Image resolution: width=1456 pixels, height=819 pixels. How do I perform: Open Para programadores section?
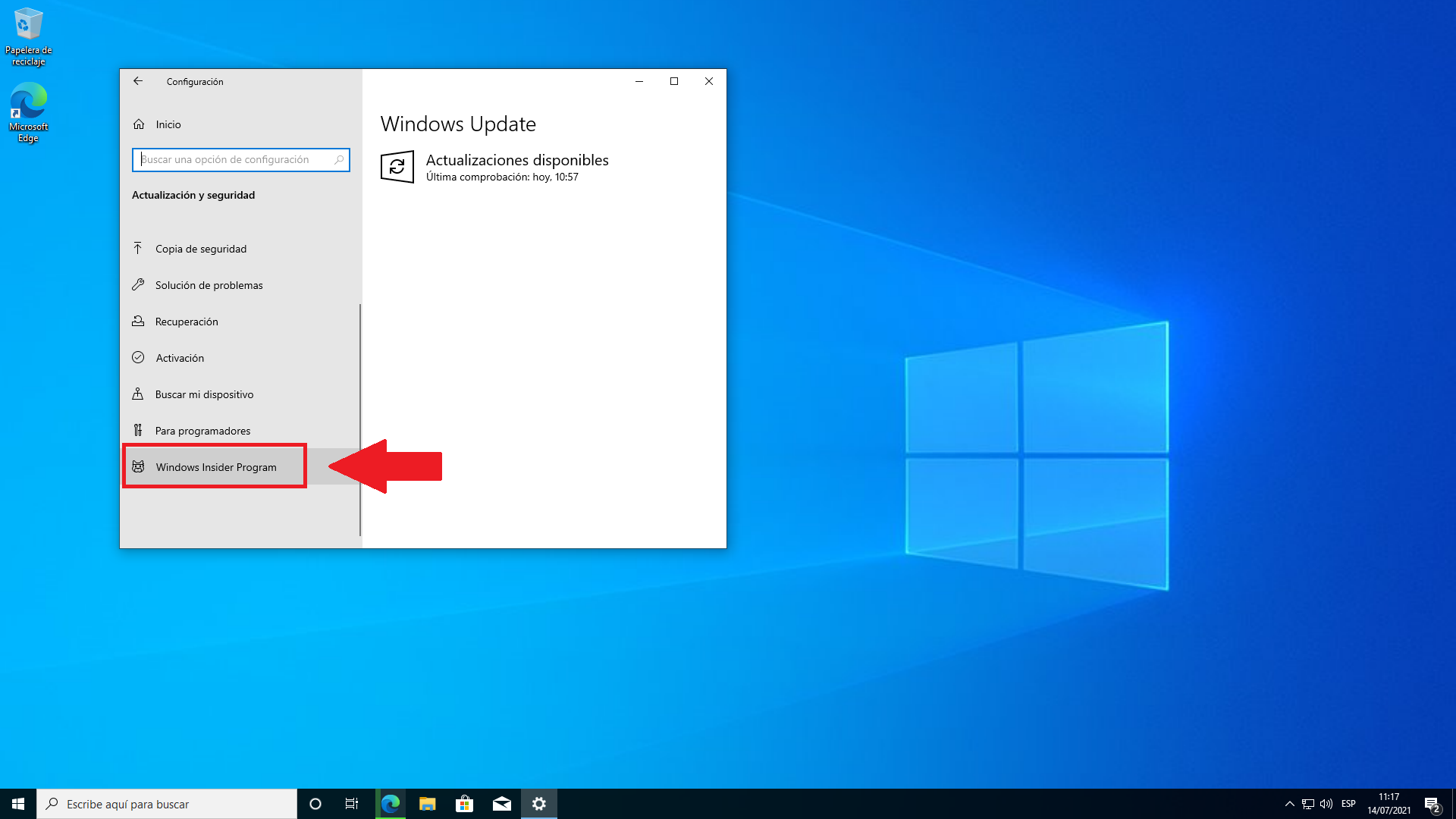click(202, 431)
